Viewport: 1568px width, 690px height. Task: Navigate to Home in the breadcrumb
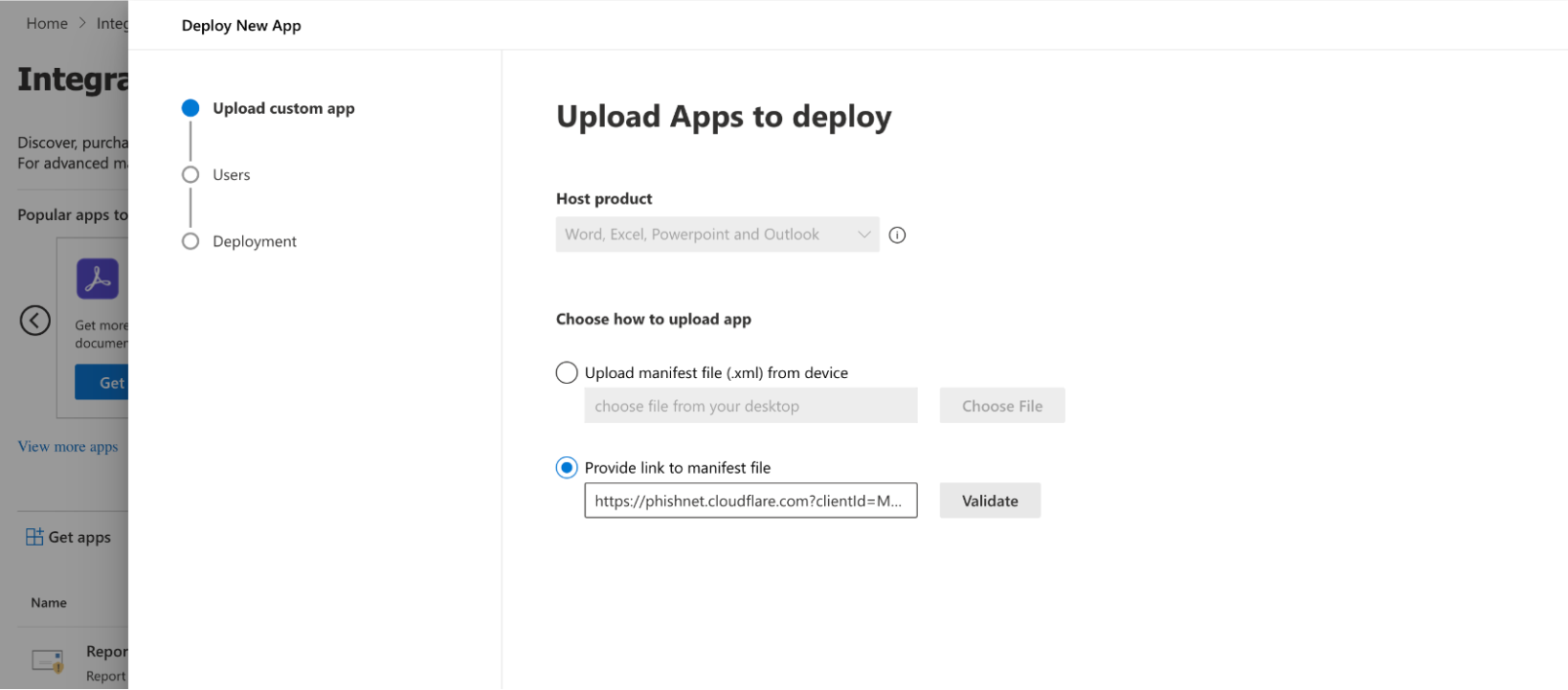click(47, 24)
